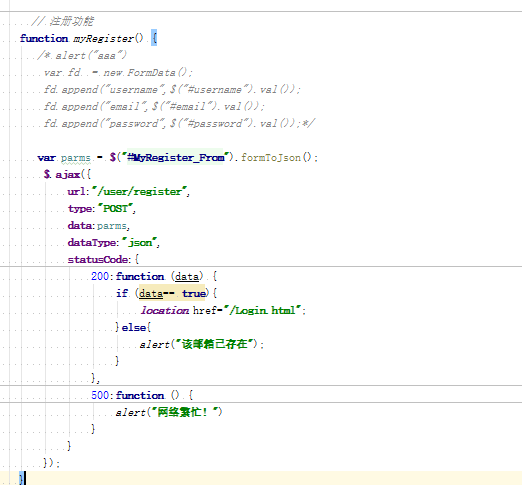
Task: Click the parms variable declaration
Action: tap(76, 158)
